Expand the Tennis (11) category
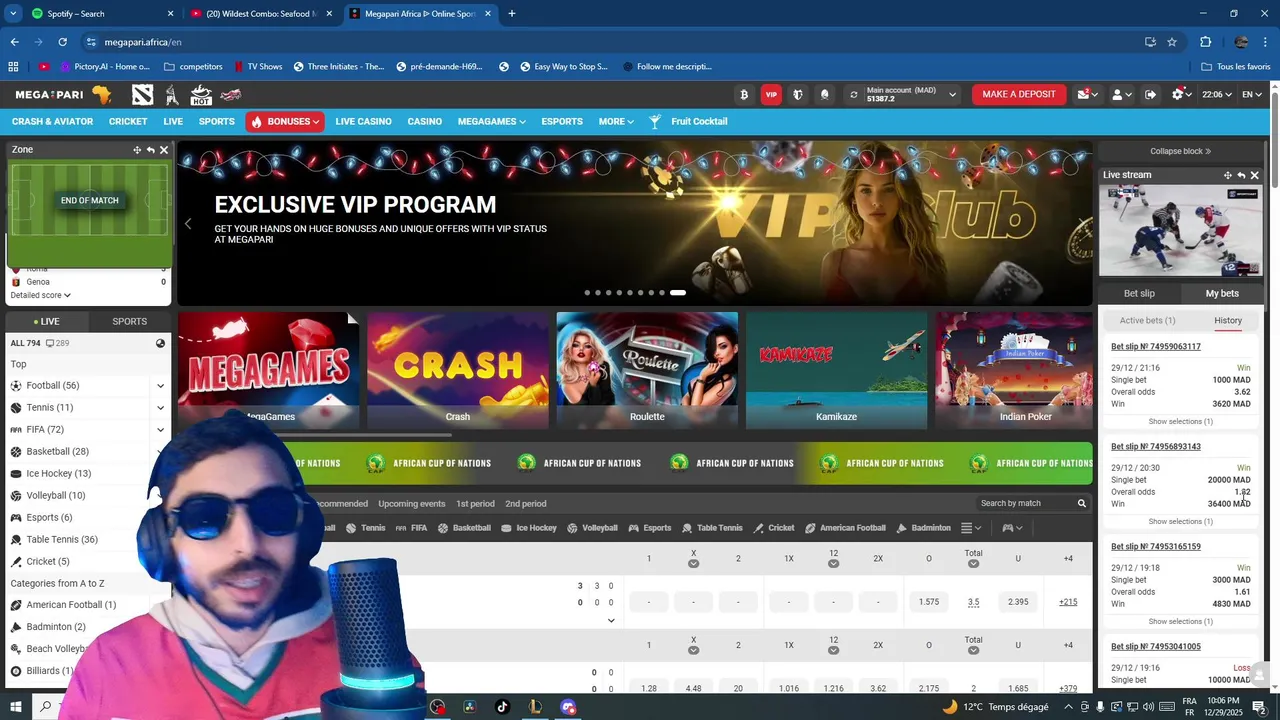1280x720 pixels. coord(160,407)
